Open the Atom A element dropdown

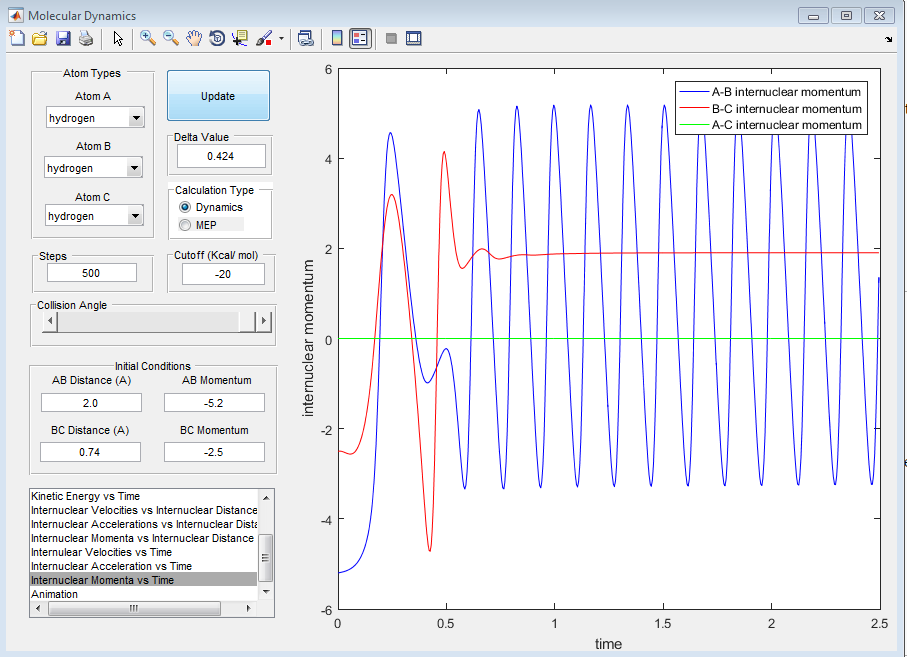136,119
